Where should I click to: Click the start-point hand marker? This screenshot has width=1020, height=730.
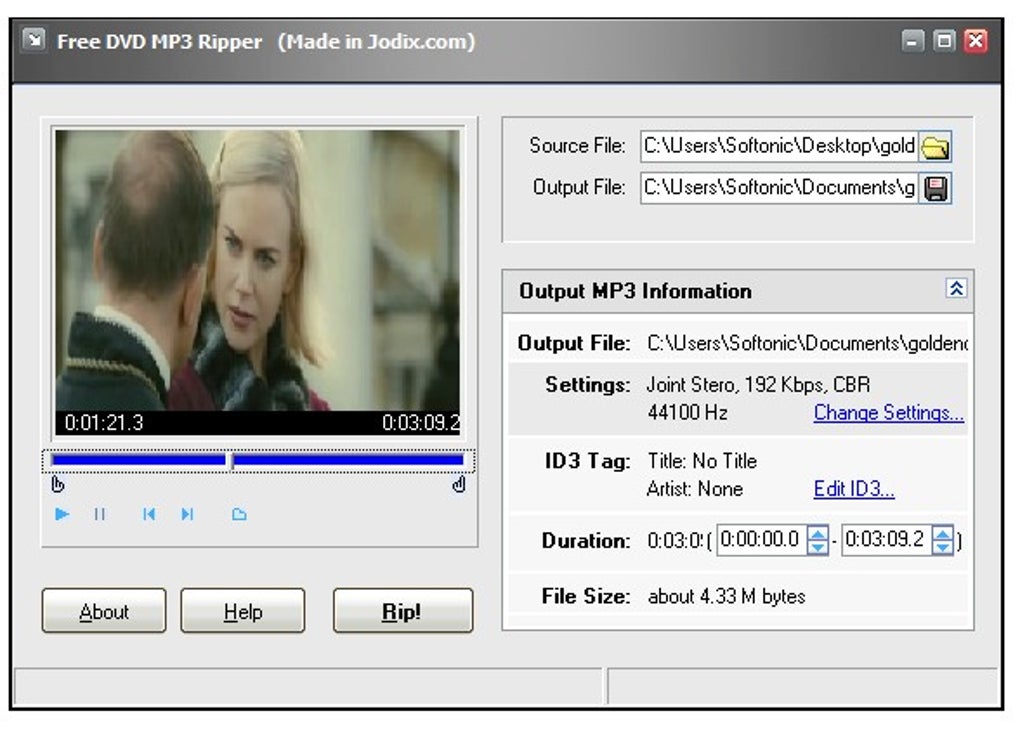tap(57, 484)
